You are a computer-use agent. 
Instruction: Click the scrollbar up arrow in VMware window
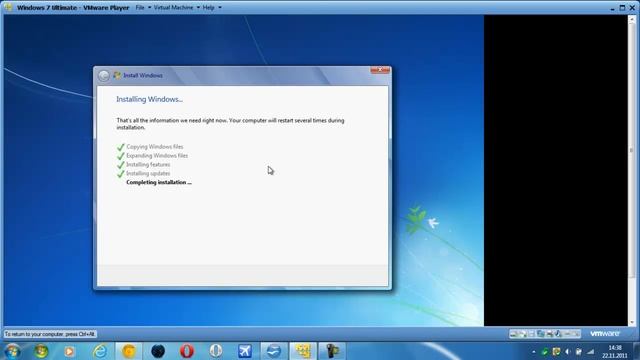click(x=632, y=19)
